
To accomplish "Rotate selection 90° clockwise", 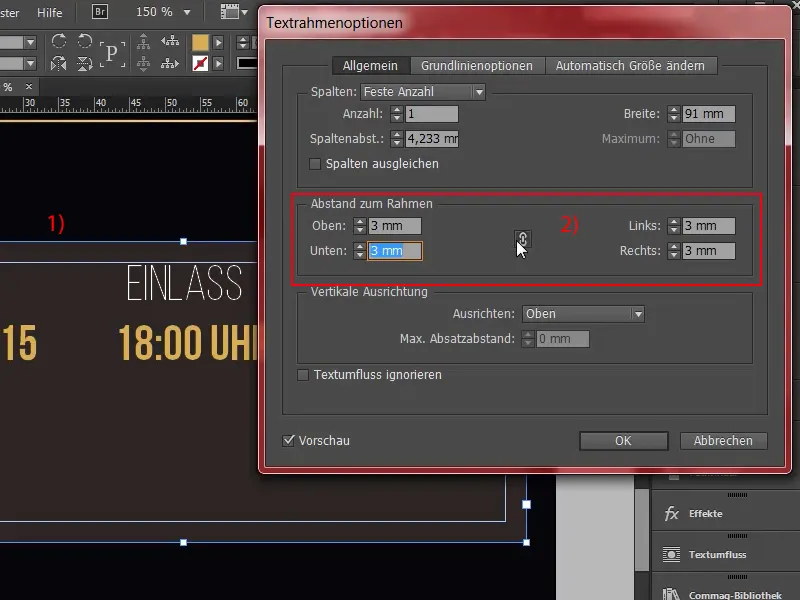I will point(59,41).
